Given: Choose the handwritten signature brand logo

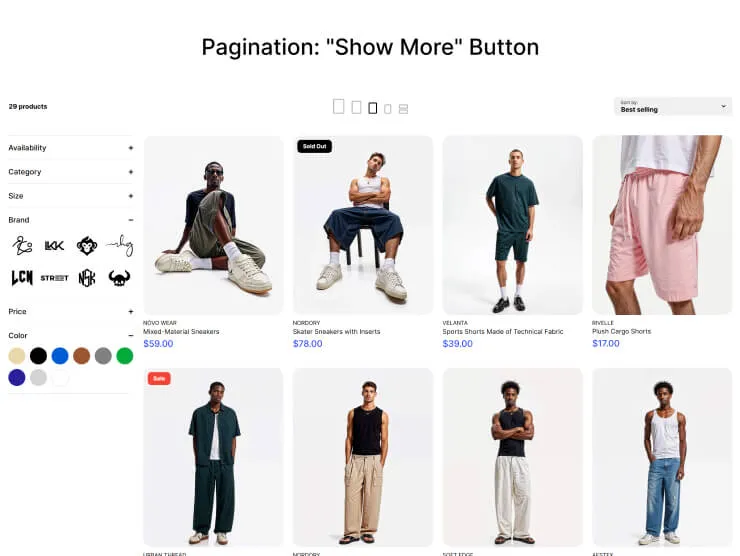Looking at the screenshot, I should [120, 245].
